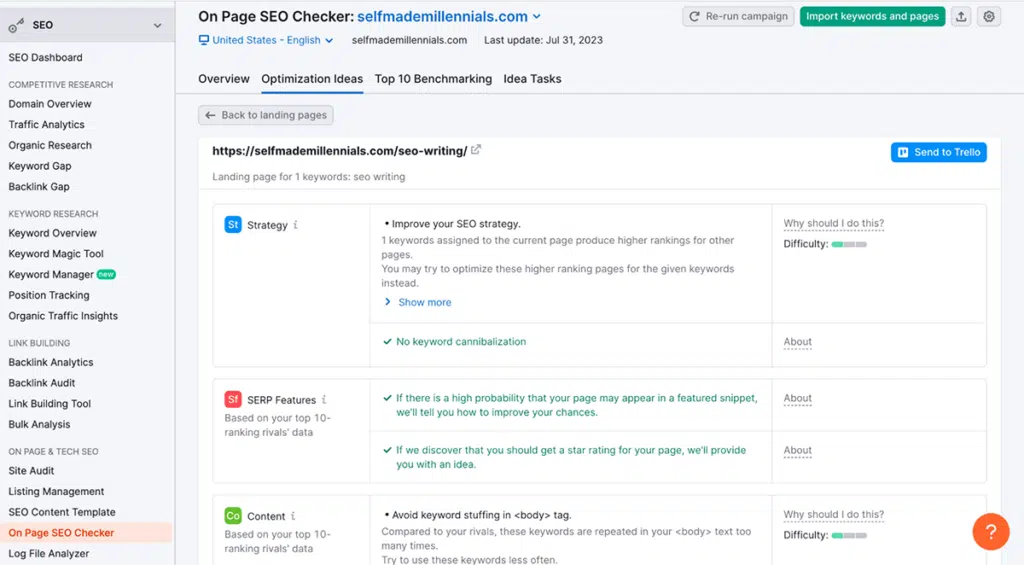Click the Strategy difficulty indicator bar

pos(849,244)
